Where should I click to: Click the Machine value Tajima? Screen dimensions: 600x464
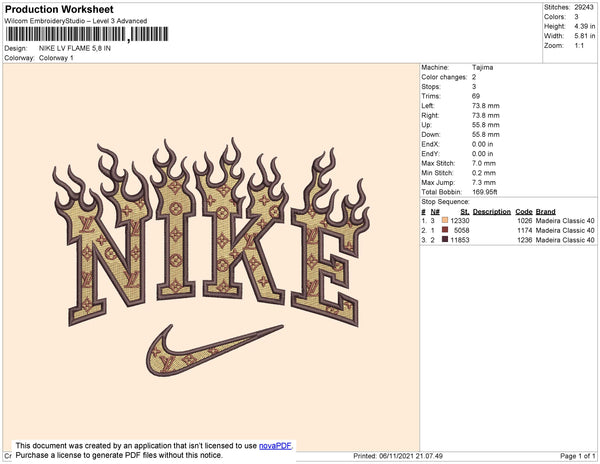point(482,67)
